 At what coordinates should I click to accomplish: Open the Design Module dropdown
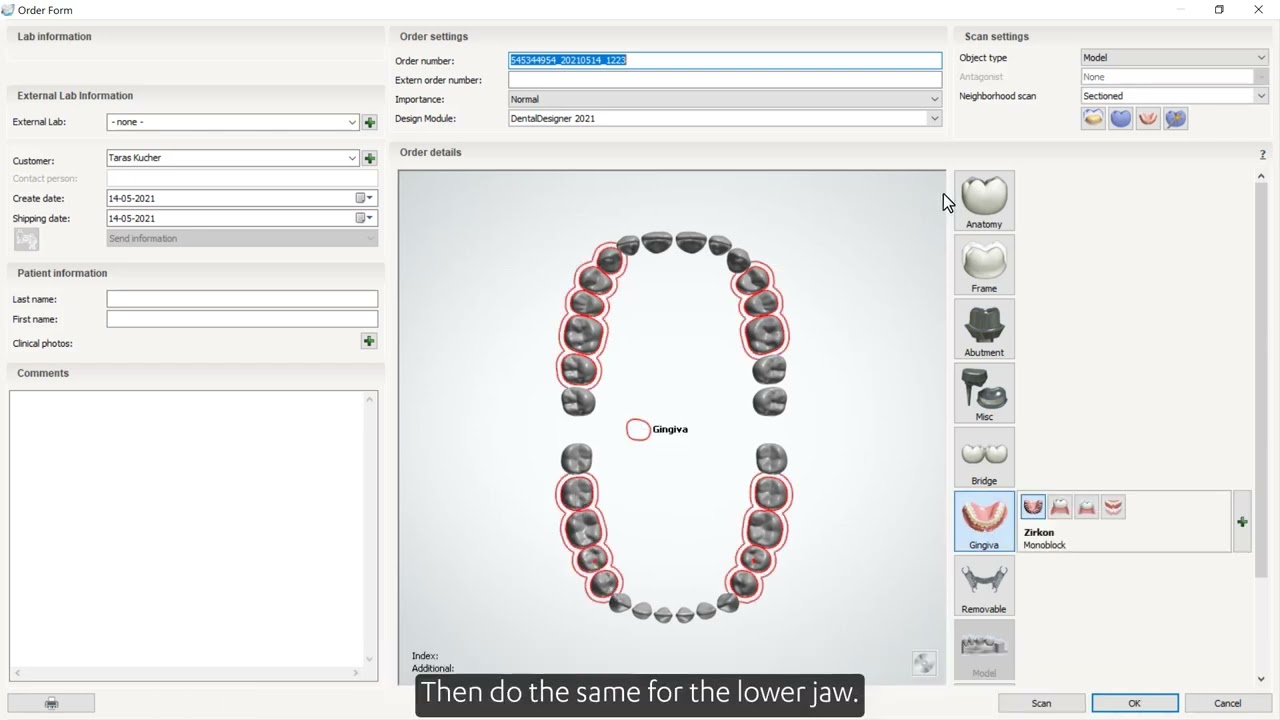tap(934, 118)
